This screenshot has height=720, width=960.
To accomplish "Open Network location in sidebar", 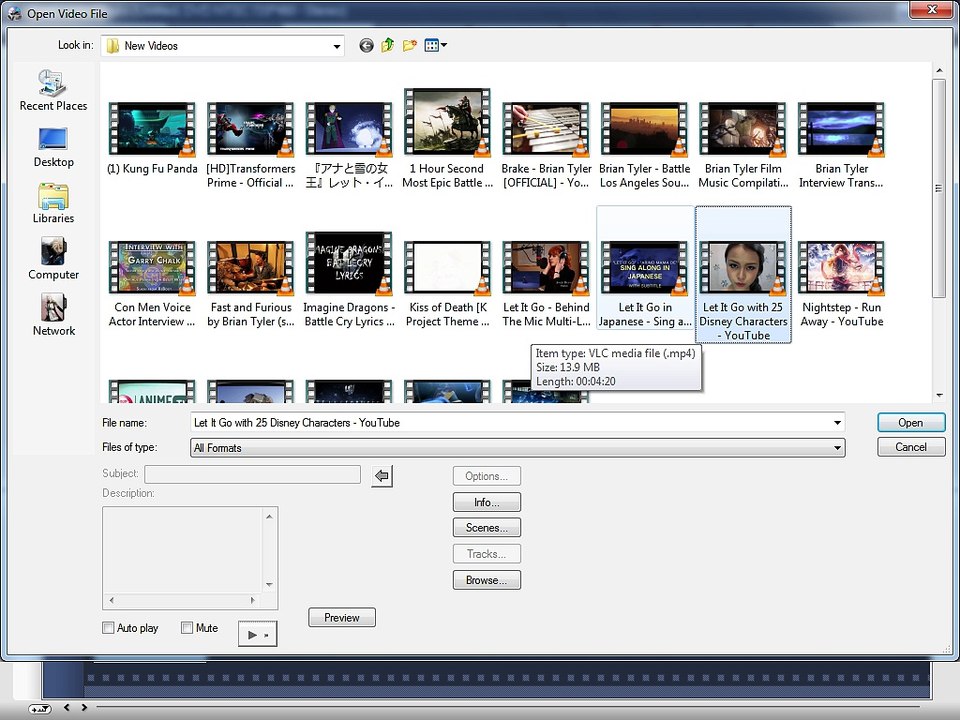I will [53, 315].
